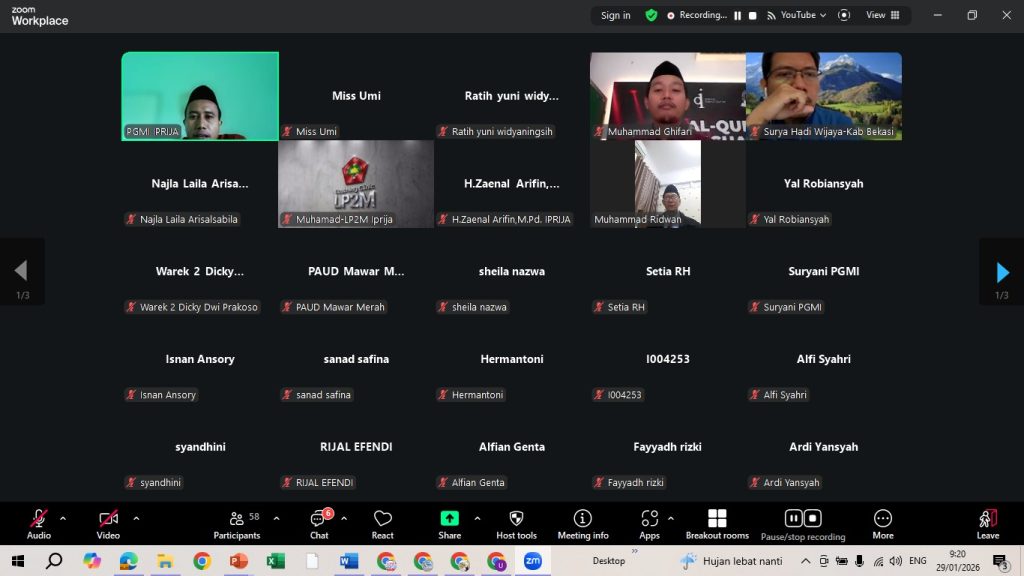Open the View layout menu
The image size is (1024, 576).
[x=882, y=15]
